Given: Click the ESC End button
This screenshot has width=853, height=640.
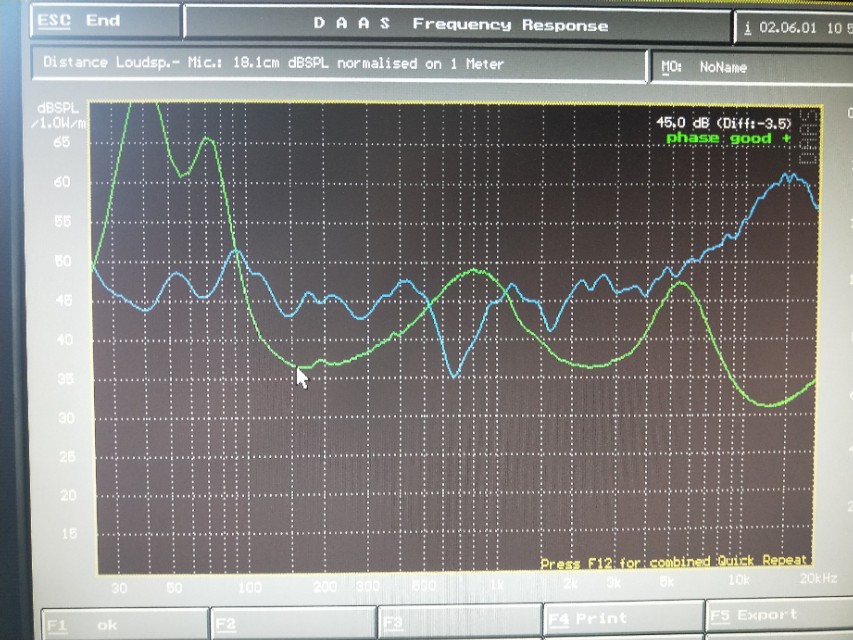Looking at the screenshot, I should pyautogui.click(x=105, y=21).
